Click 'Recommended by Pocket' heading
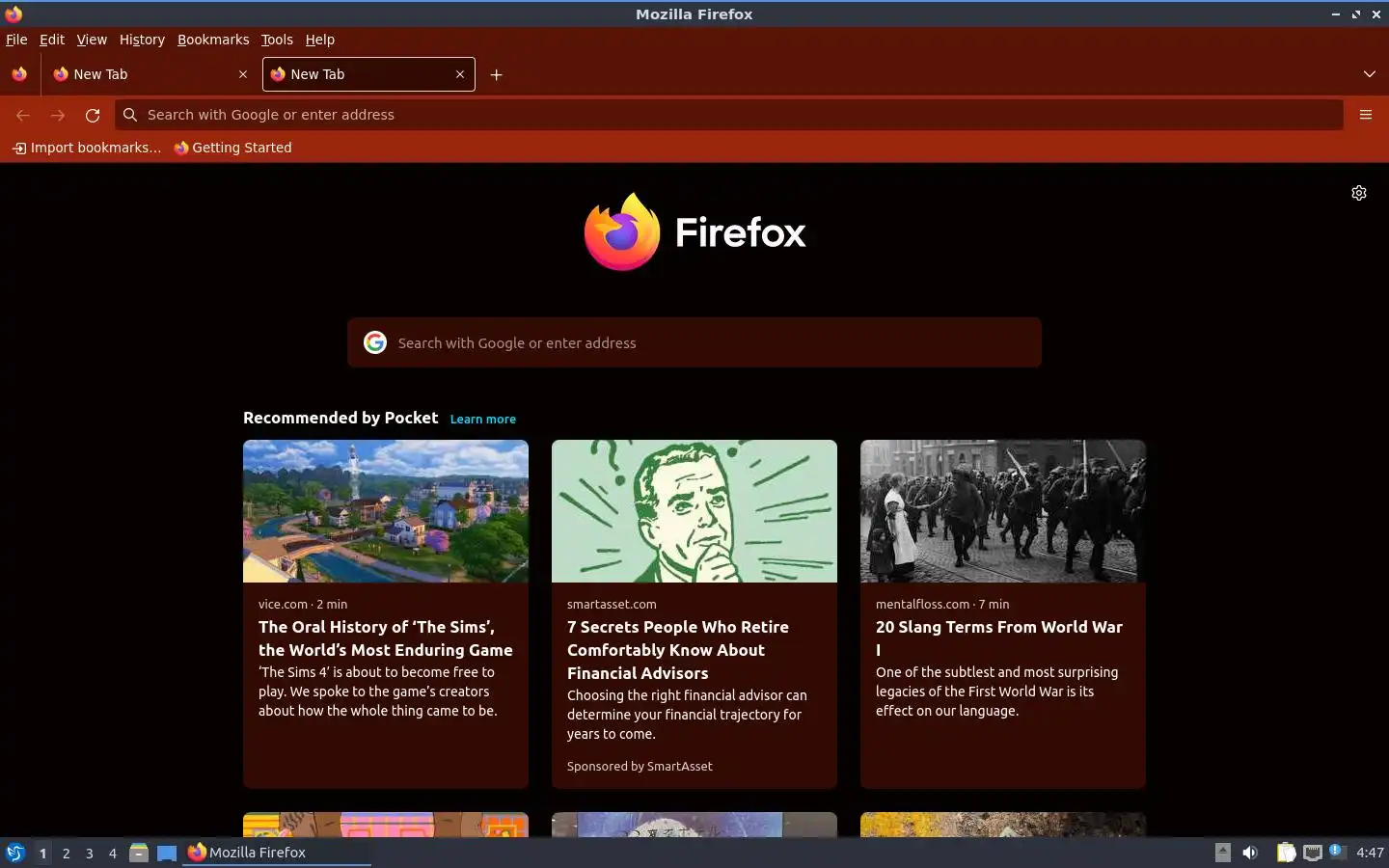Screen dimensions: 1389x868 tap(340, 418)
